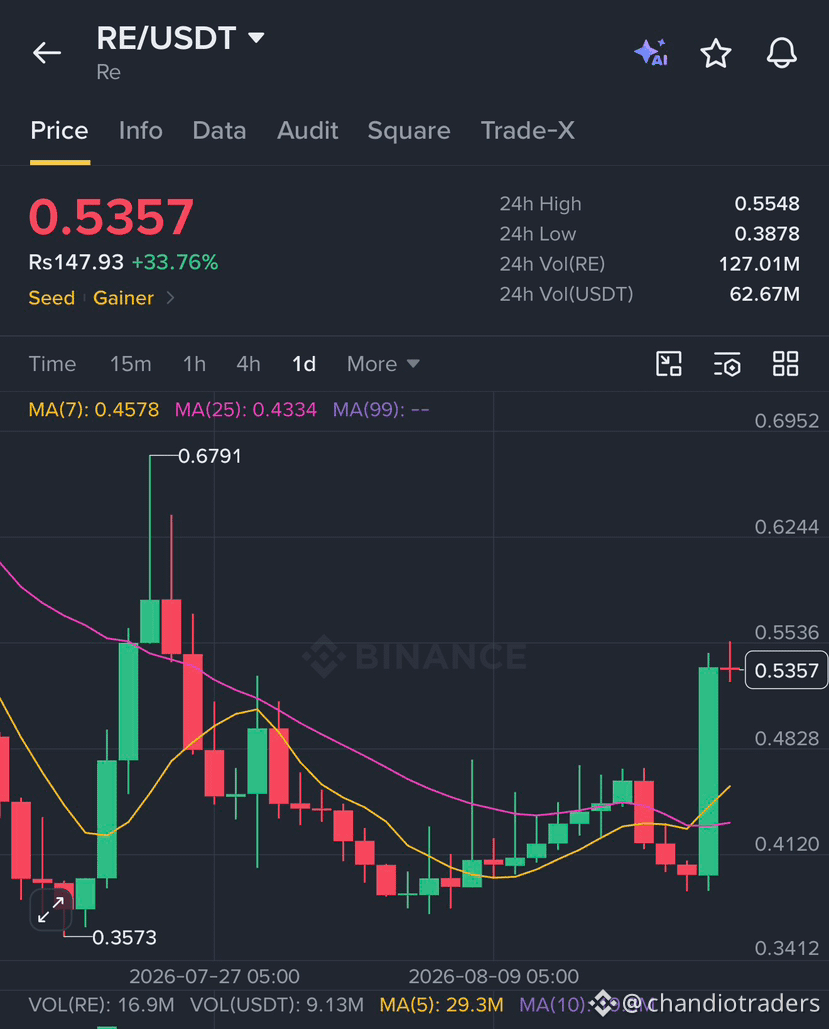Tap the +33.76% change value
Viewport: 829px width, 1029px height.
coord(175,262)
